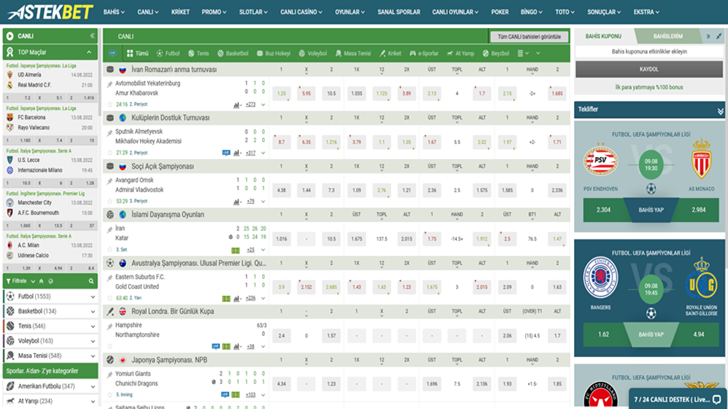This screenshot has width=728, height=409.
Task: Open the İlk para yatırmaya %100 bonus link
Action: [649, 87]
